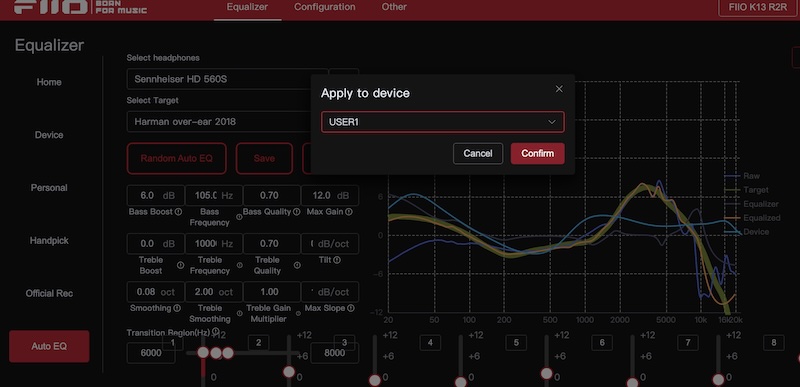Show info for Treble Frequency
This screenshot has width=800, height=387.
(239, 265)
